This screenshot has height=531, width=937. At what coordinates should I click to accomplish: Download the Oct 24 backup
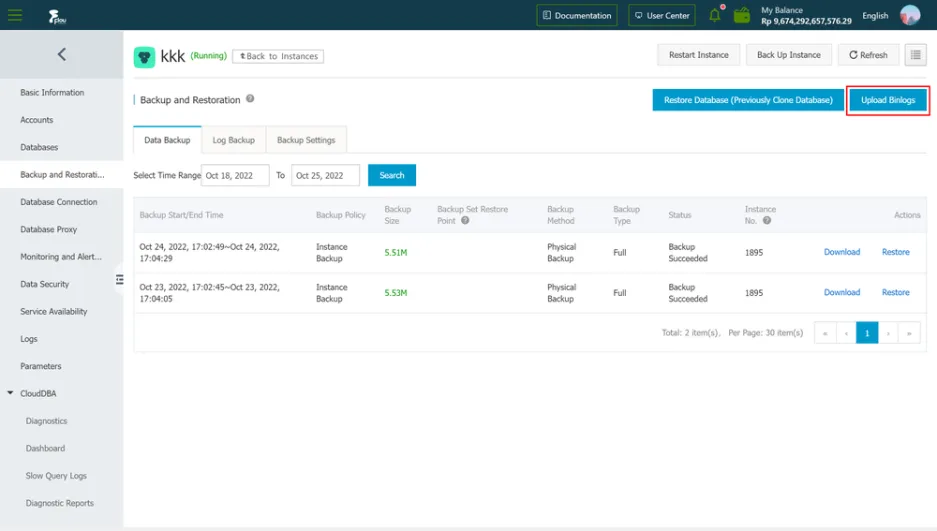(x=842, y=252)
